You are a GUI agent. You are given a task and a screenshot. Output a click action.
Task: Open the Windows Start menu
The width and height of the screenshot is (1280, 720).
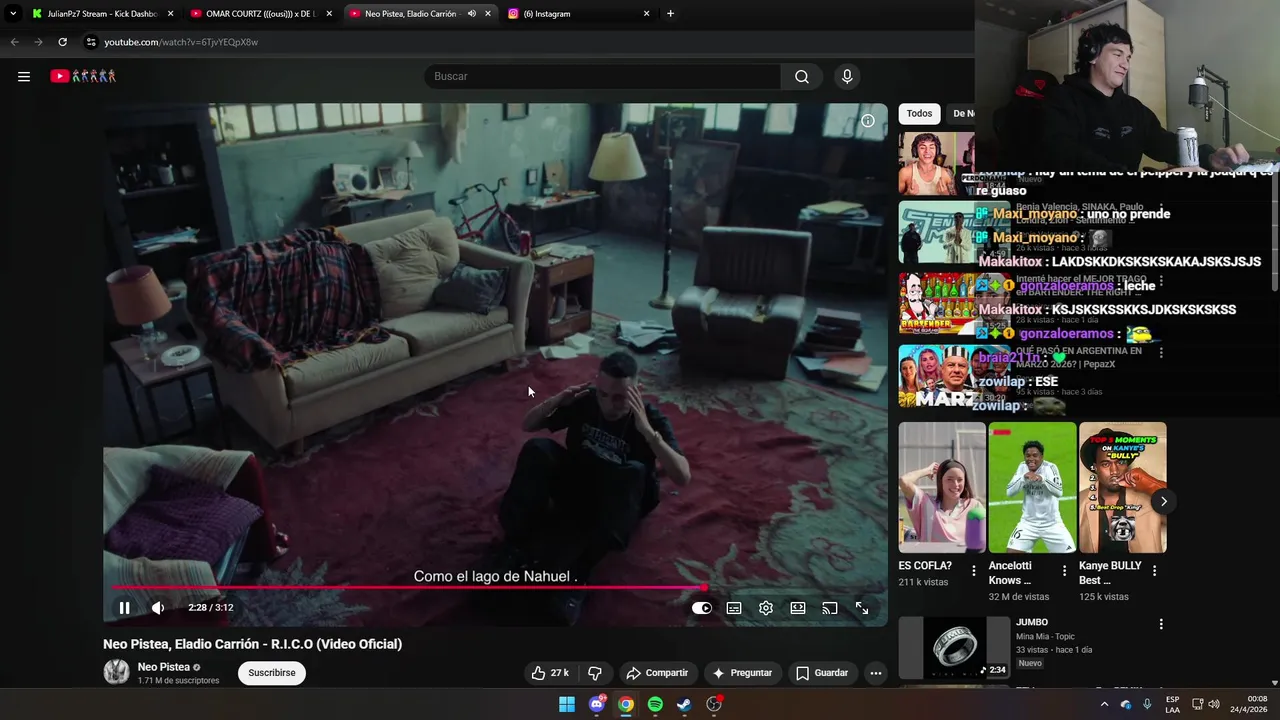pos(567,704)
